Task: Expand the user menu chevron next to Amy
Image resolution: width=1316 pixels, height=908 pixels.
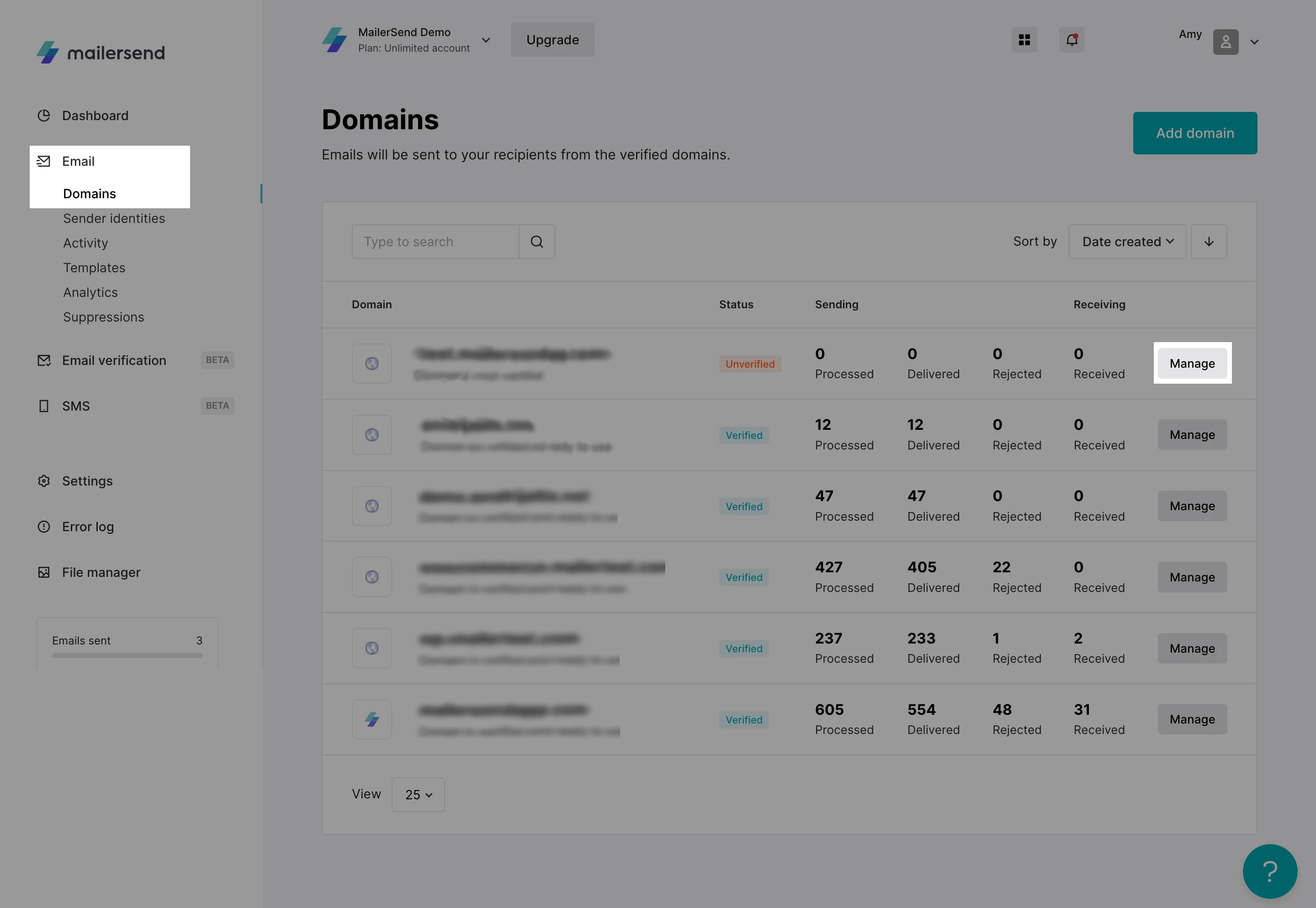Action: 1254,42
